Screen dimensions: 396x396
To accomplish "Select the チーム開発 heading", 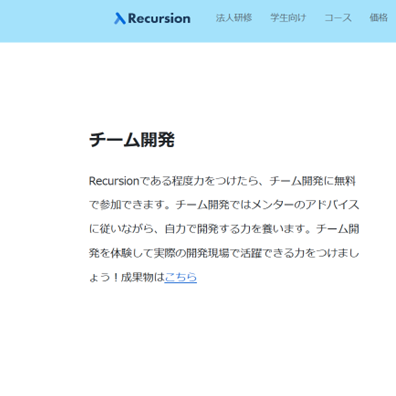I will click(132, 140).
